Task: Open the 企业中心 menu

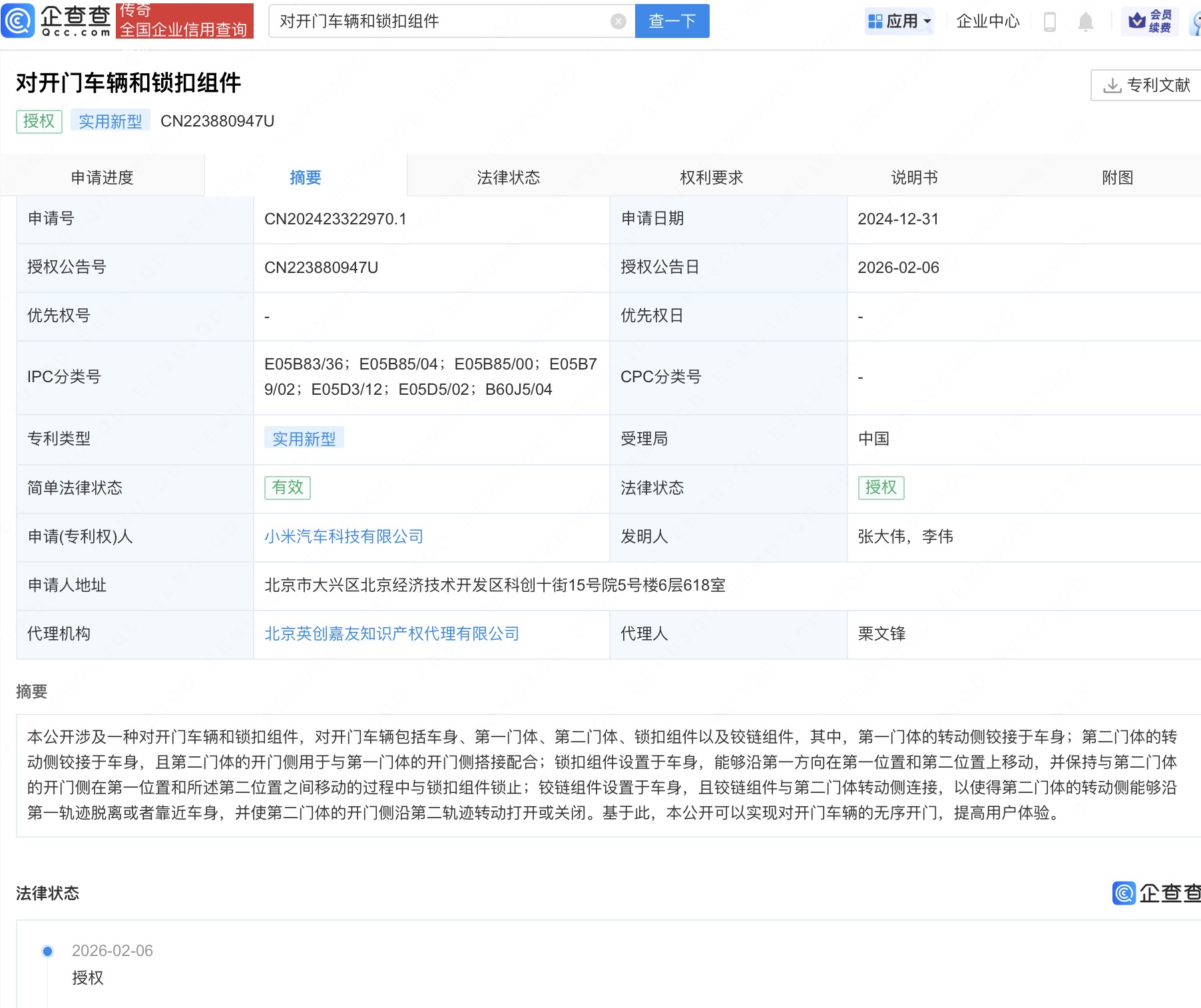Action: pos(987,21)
